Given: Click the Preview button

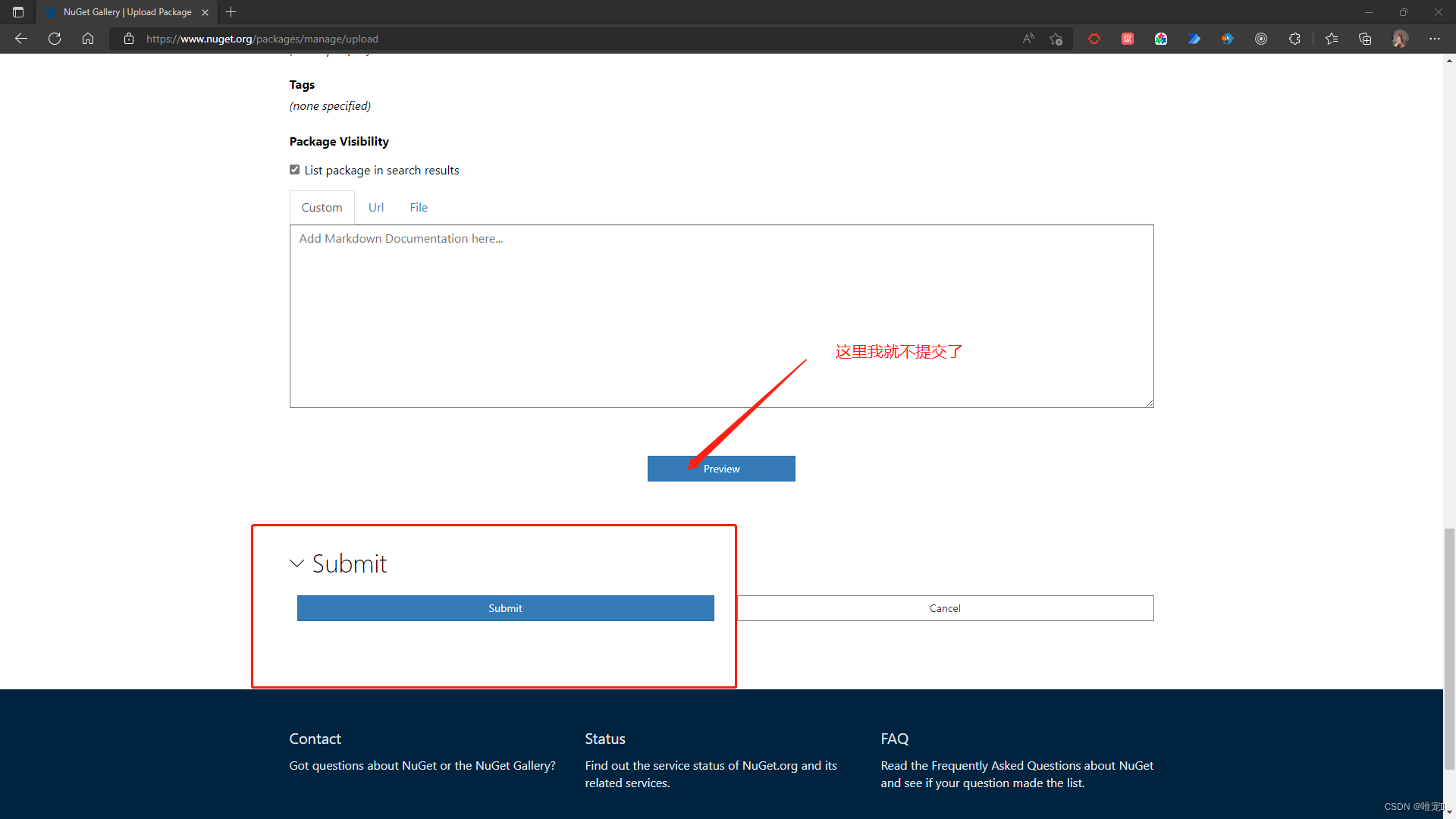Looking at the screenshot, I should pos(721,469).
